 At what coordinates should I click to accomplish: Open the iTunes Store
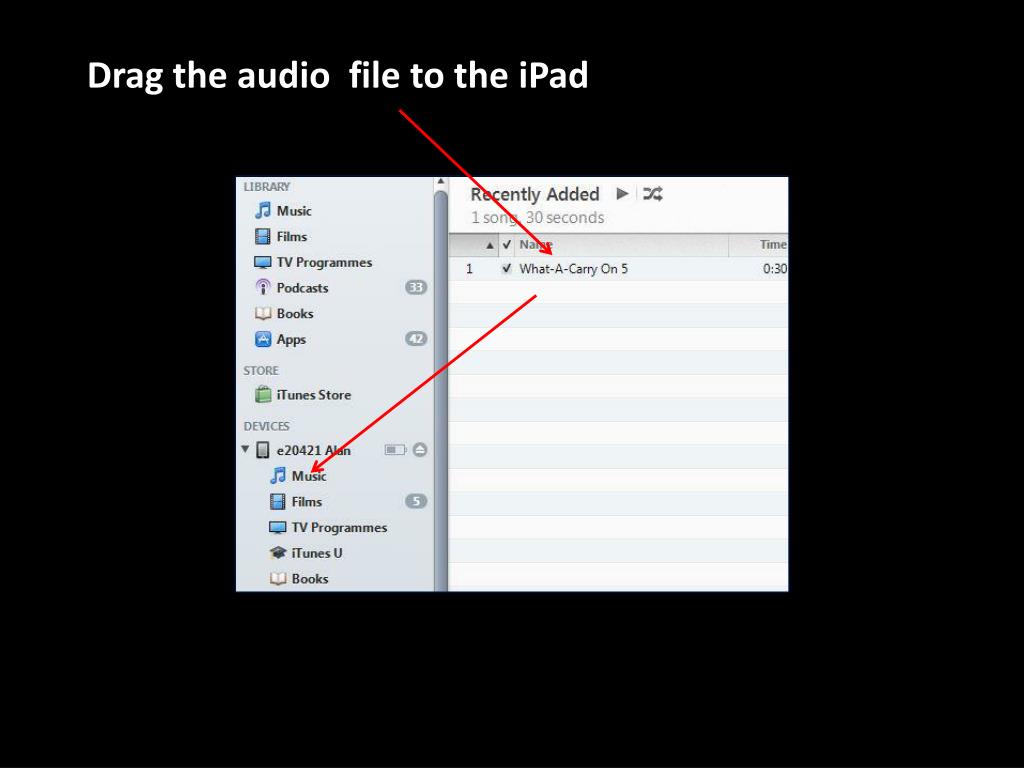pyautogui.click(x=303, y=395)
